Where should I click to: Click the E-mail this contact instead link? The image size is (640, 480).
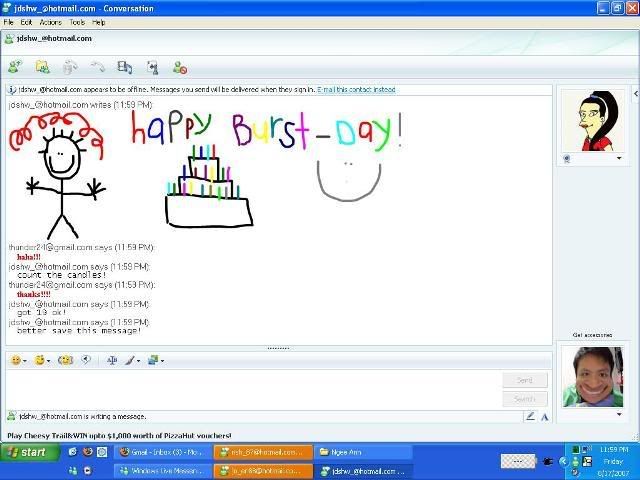[356, 89]
